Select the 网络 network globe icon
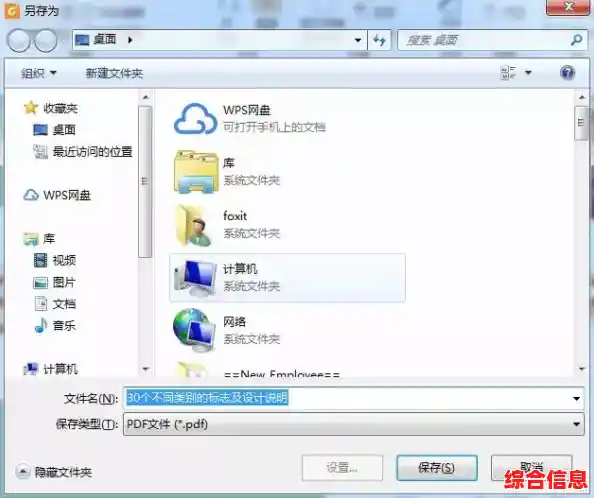The width and height of the screenshot is (594, 498). 194,330
